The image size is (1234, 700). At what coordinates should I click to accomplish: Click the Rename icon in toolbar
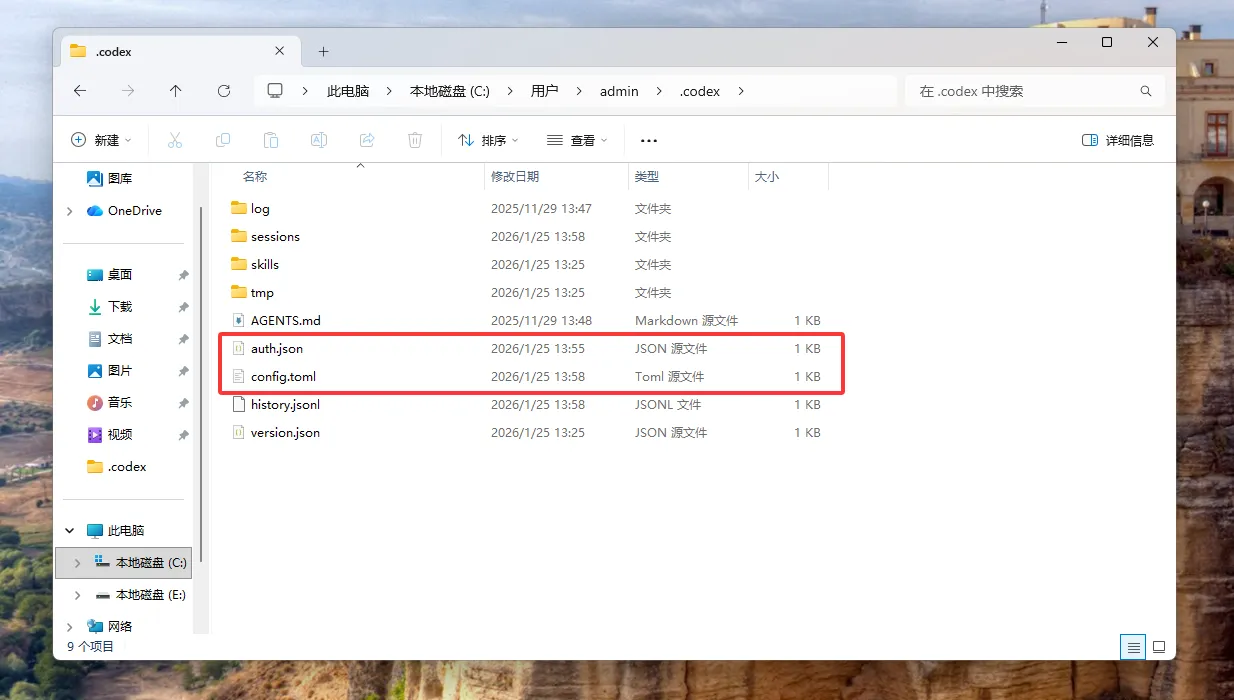coord(319,141)
